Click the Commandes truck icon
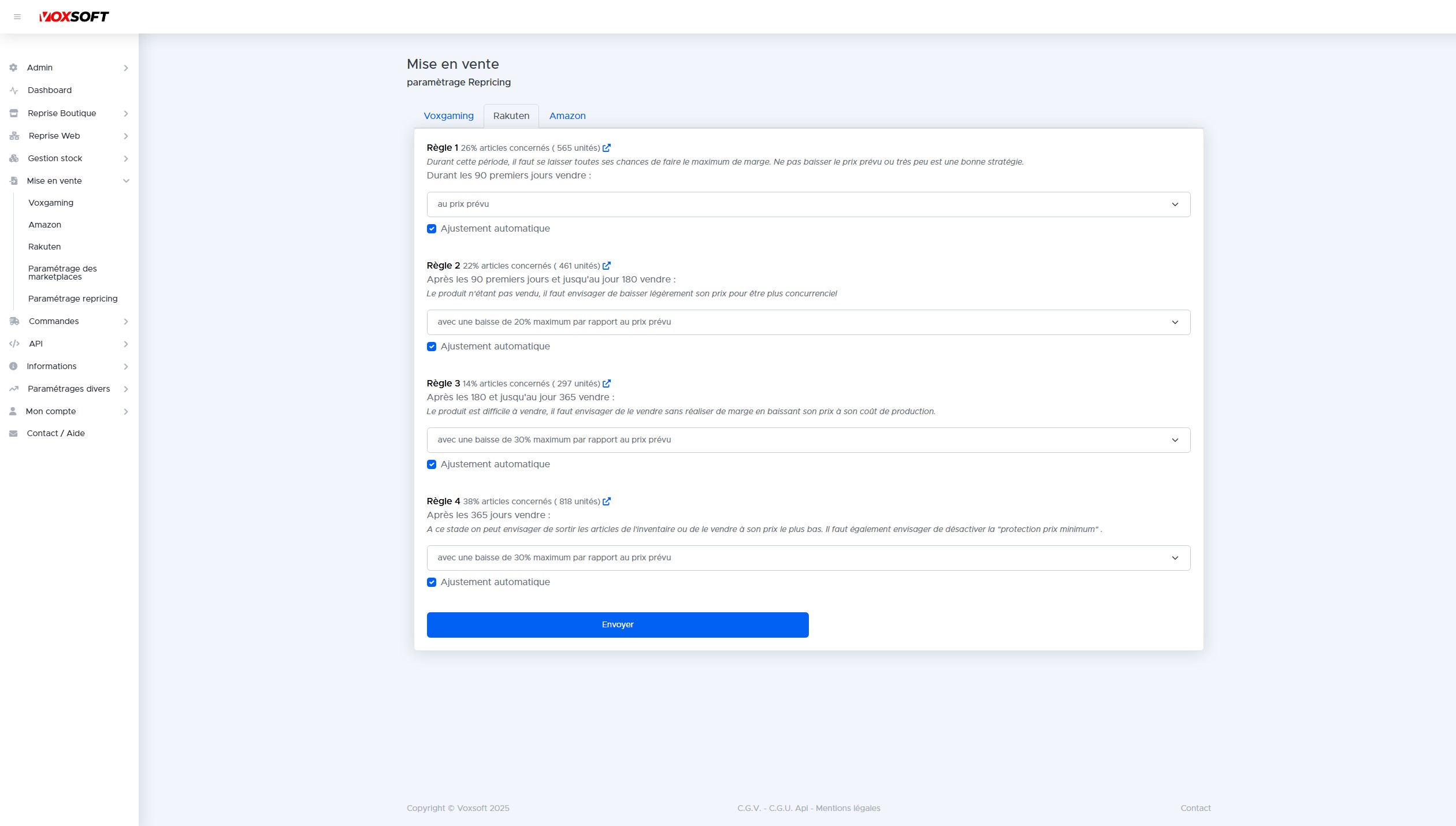The height and width of the screenshot is (826, 1456). (14, 321)
